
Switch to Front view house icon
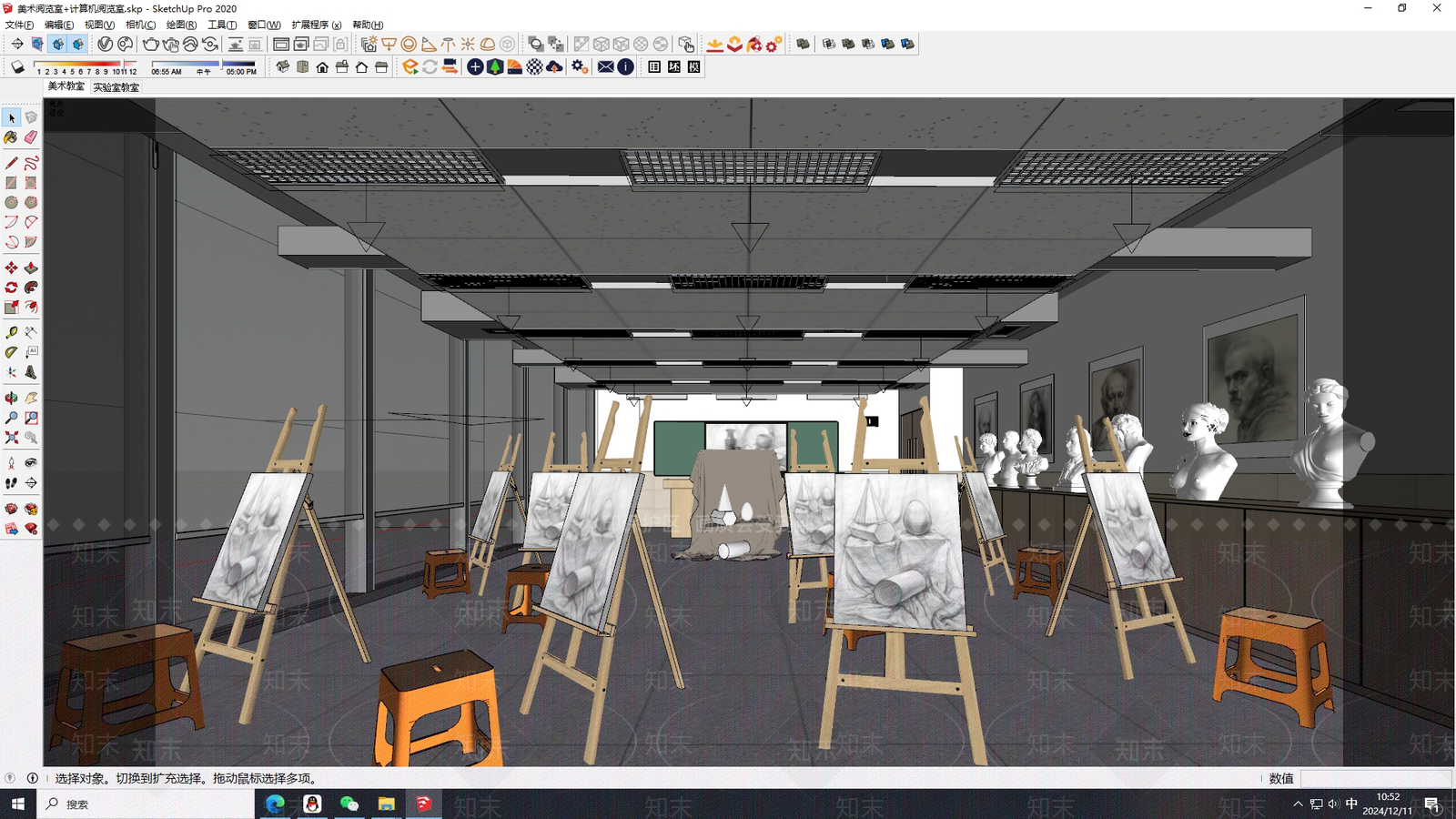coord(322,67)
